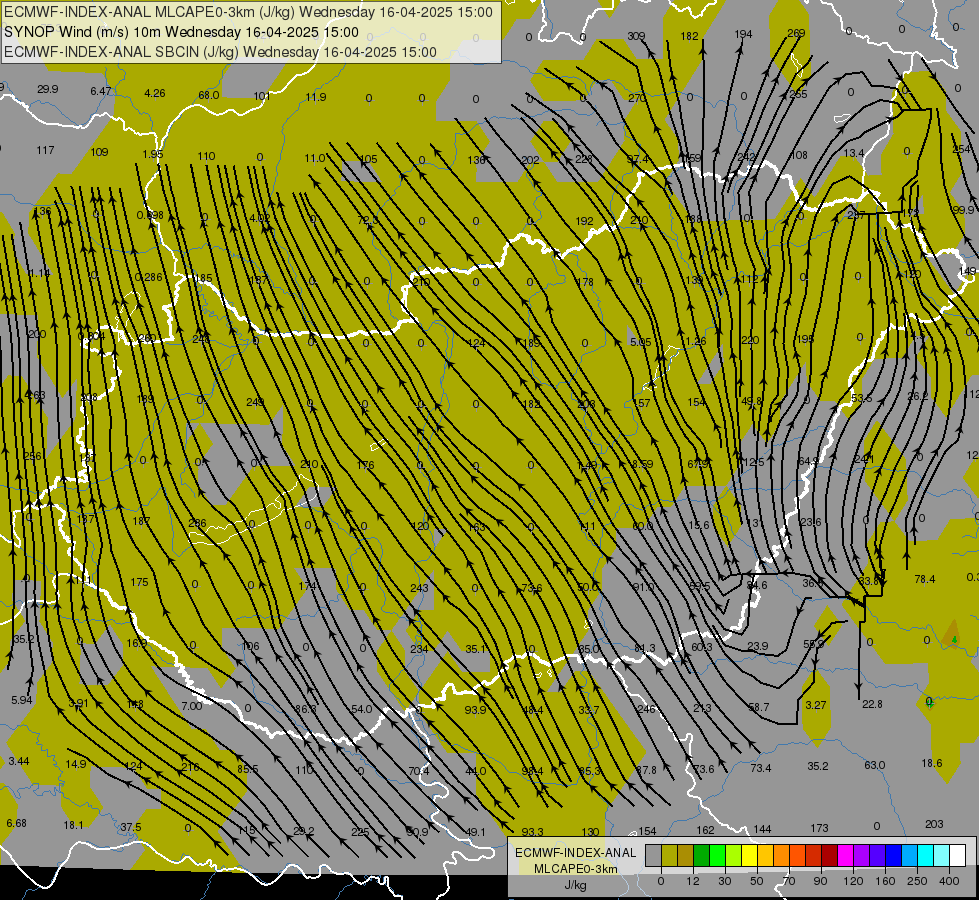979x900 pixels.
Task: Click the map value '5.05'
Action: point(641,342)
